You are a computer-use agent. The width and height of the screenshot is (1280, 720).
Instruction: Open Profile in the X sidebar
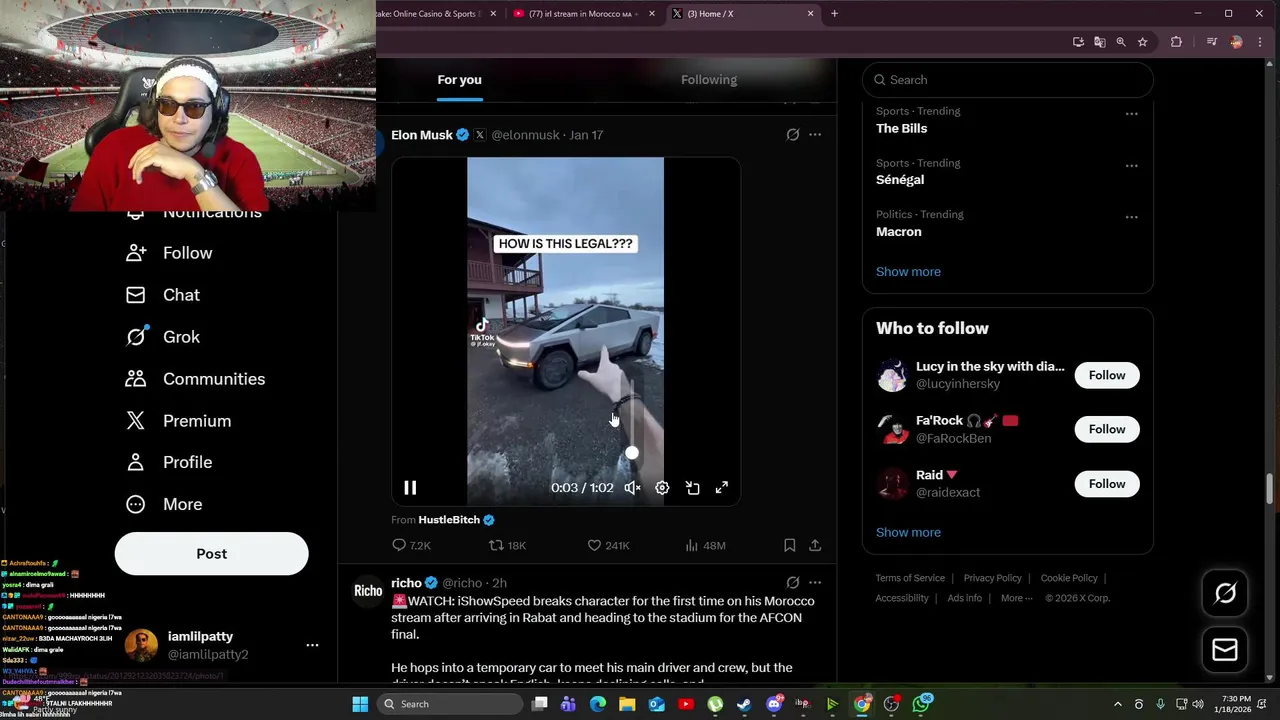pos(169,462)
